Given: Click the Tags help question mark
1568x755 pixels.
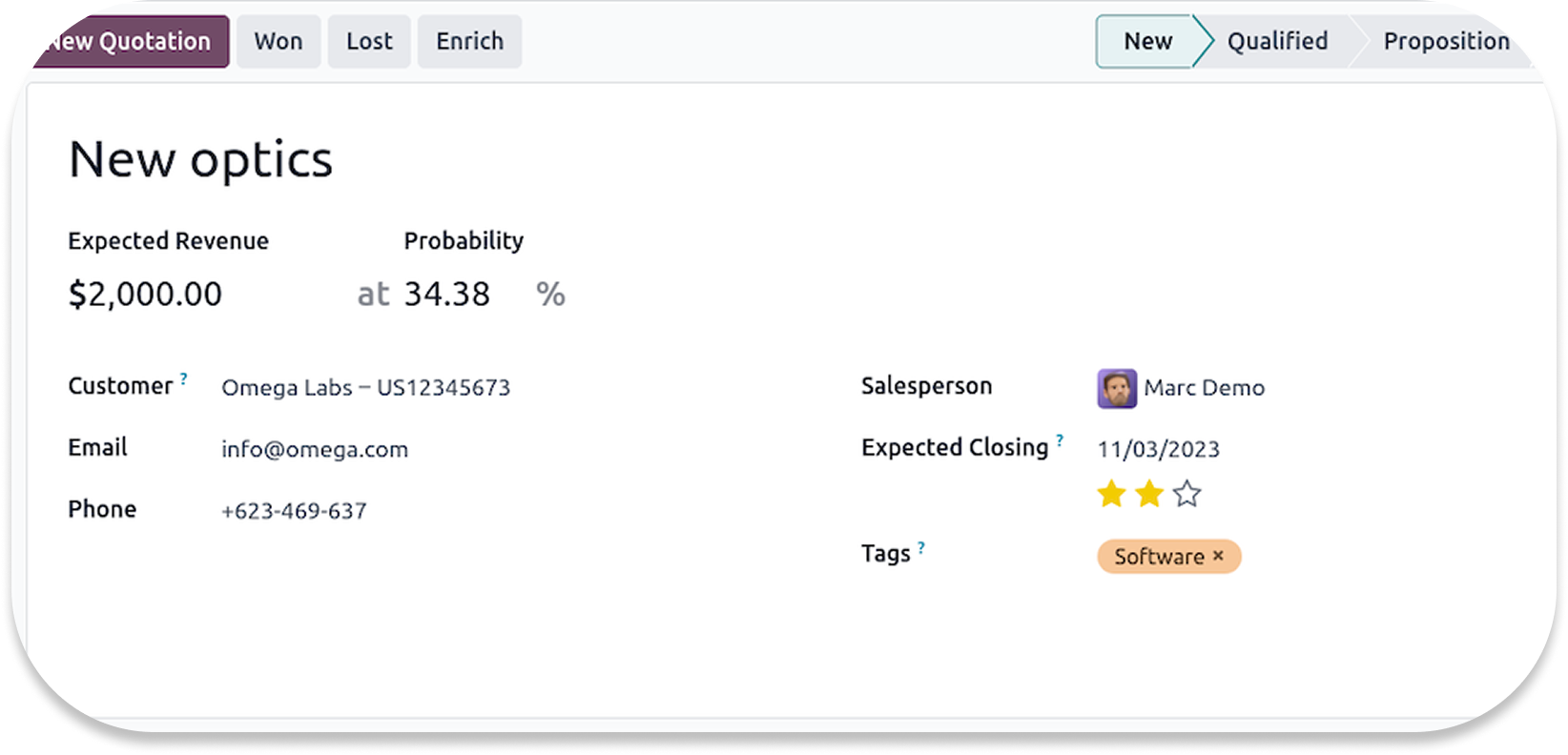Looking at the screenshot, I should 921,547.
